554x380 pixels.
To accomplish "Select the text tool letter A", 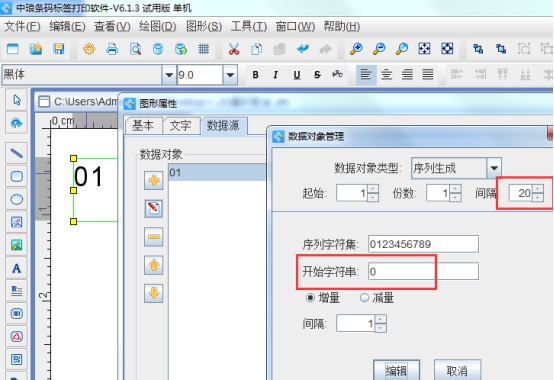I will pyautogui.click(x=17, y=268).
